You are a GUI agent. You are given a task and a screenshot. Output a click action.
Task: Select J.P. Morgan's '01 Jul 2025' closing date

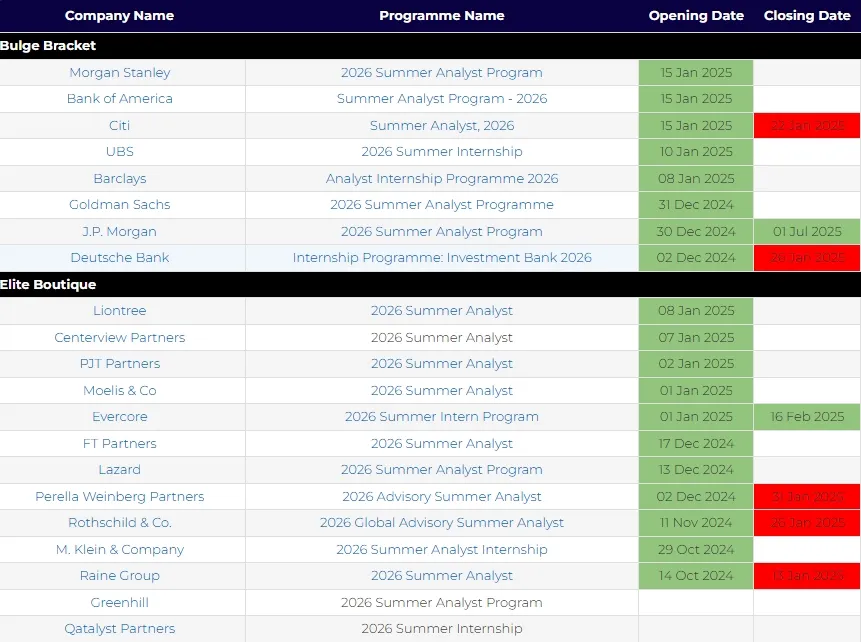tap(807, 232)
